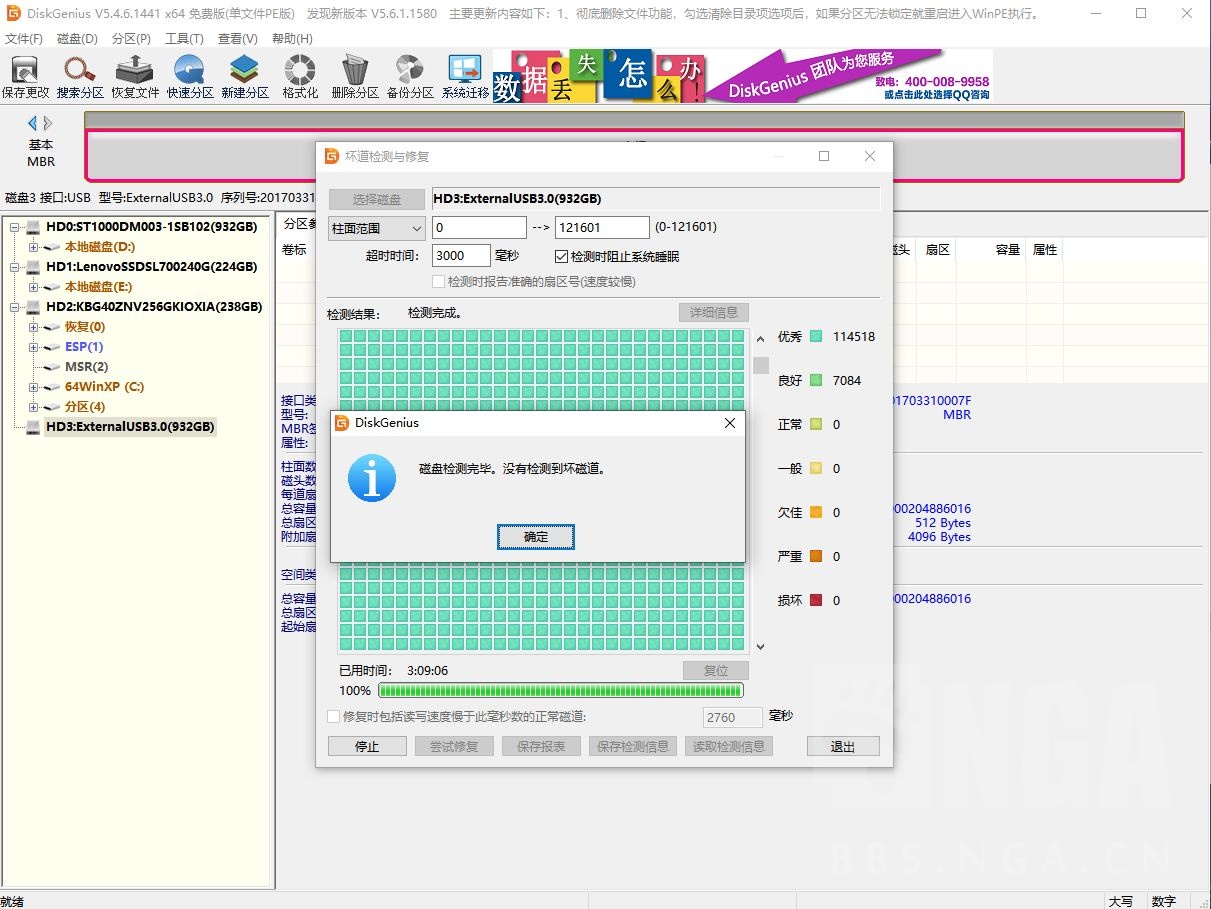
Task: Click the 超时时间 input field
Action: tap(461, 256)
